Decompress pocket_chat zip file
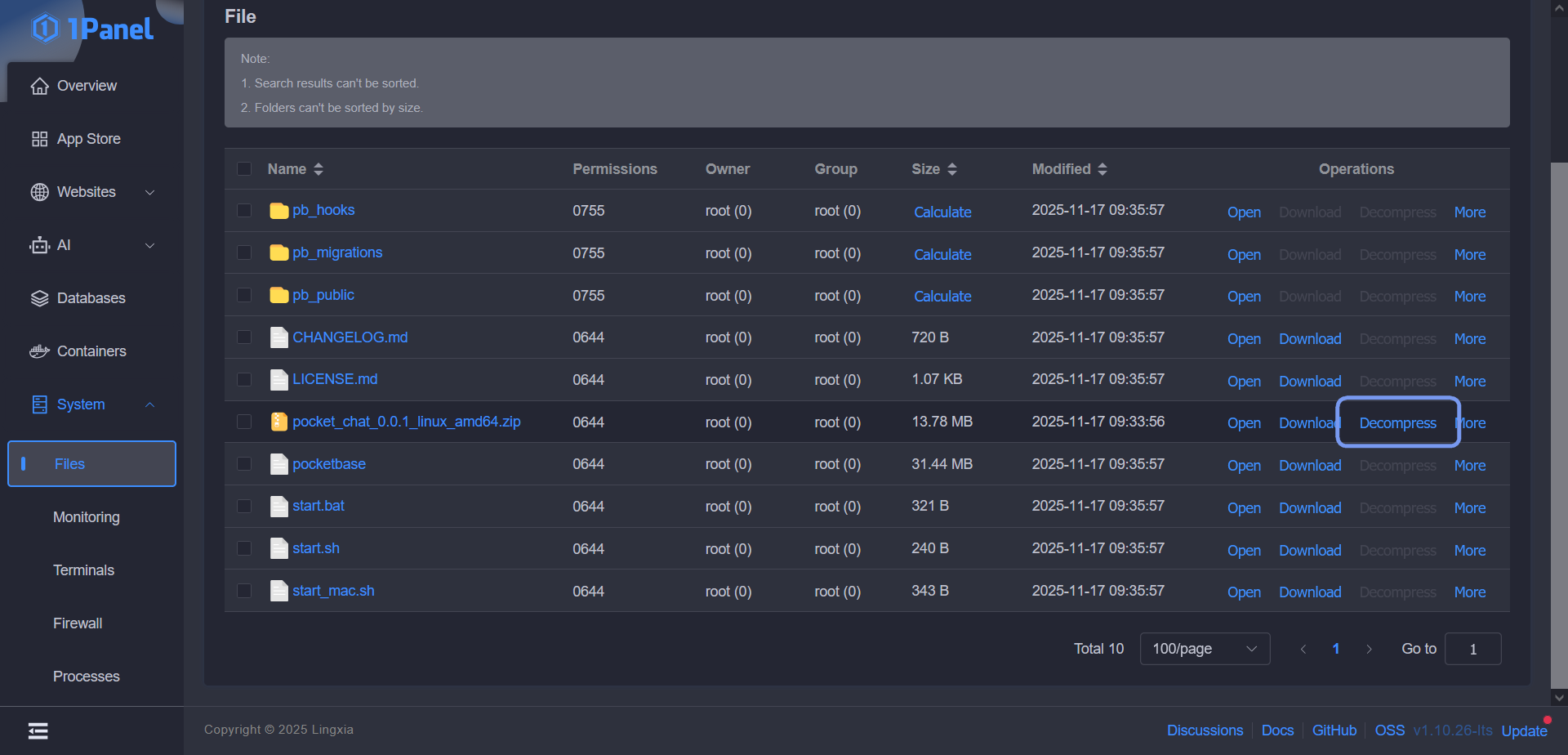1568x755 pixels. tap(1397, 423)
